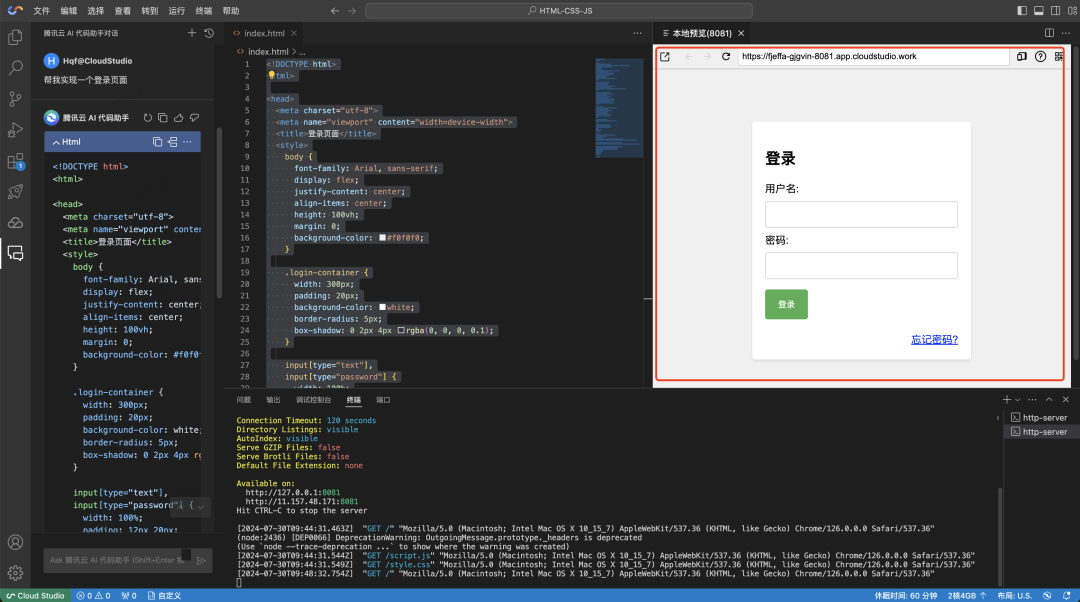Viewport: 1080px width, 602px height.
Task: Focus the 用户名 input field
Action: pyautogui.click(x=861, y=214)
